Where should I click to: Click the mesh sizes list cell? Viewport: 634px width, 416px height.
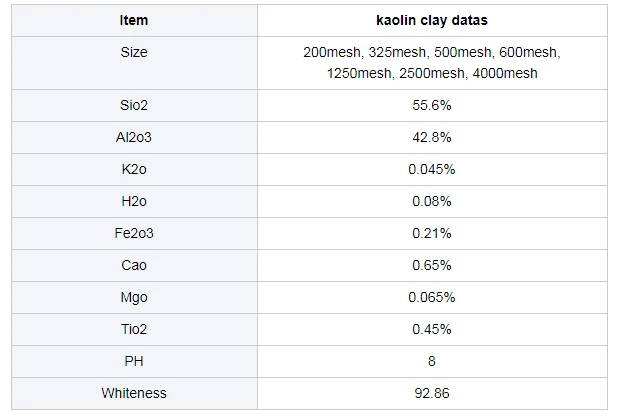click(x=432, y=63)
